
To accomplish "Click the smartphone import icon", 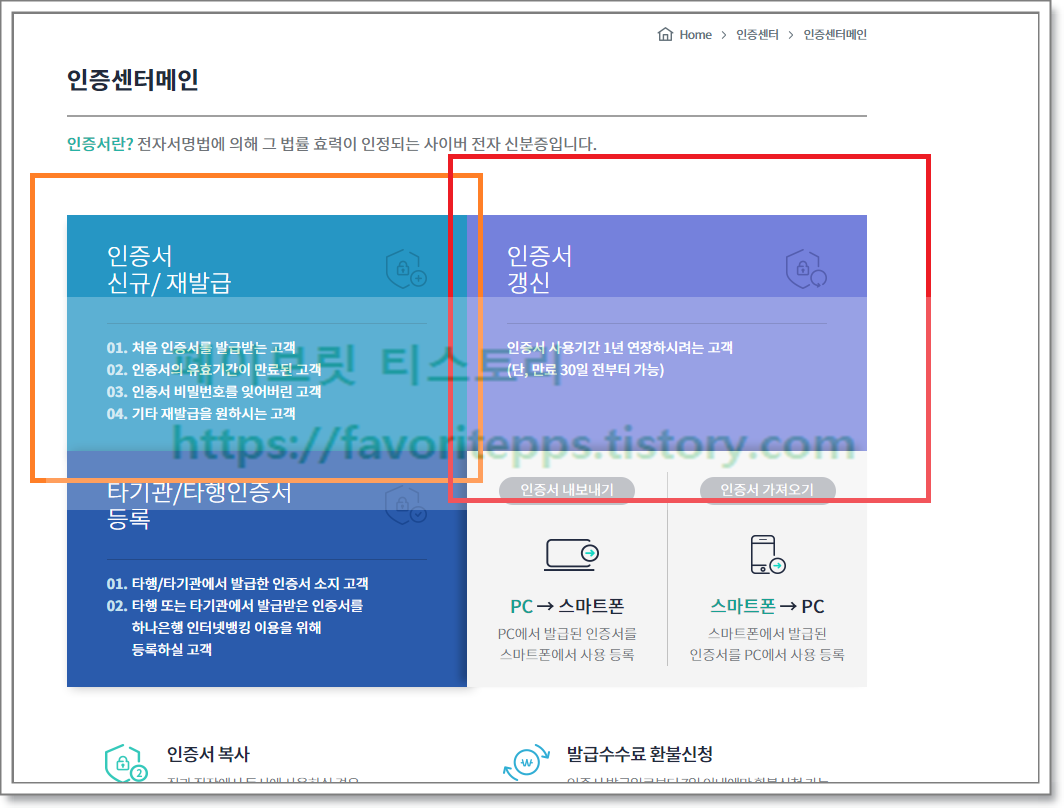I will coord(767,554).
